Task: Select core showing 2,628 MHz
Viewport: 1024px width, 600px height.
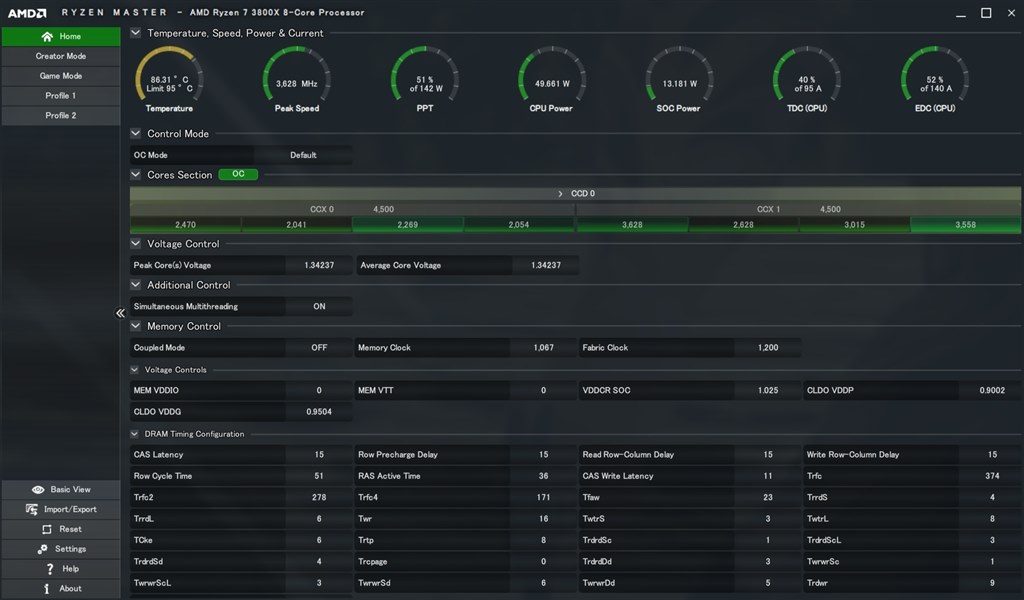Action: [x=743, y=225]
